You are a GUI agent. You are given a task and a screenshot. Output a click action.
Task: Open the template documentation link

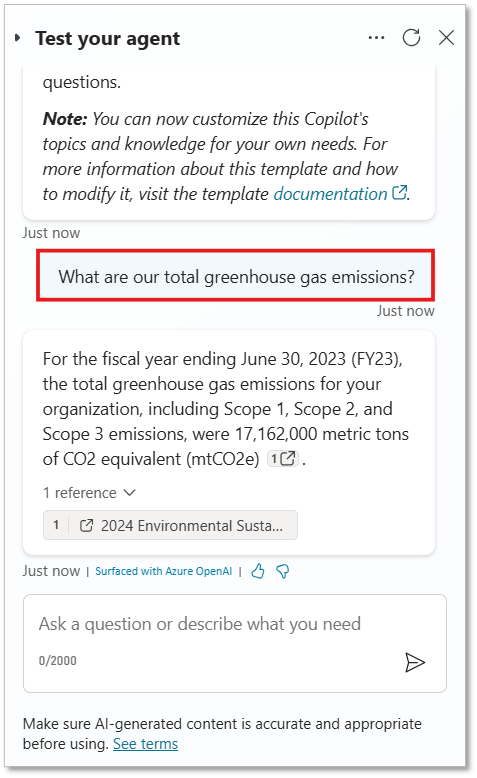[330, 194]
